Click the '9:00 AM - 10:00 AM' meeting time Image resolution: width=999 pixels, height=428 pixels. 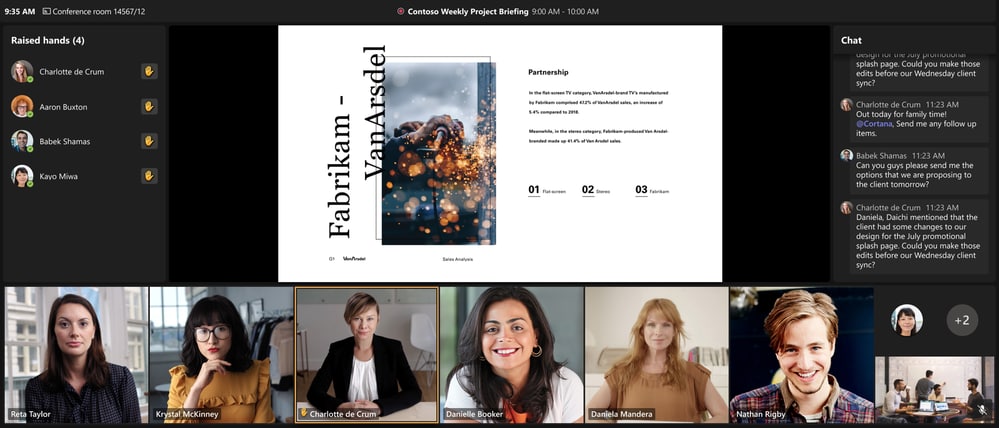click(565, 11)
